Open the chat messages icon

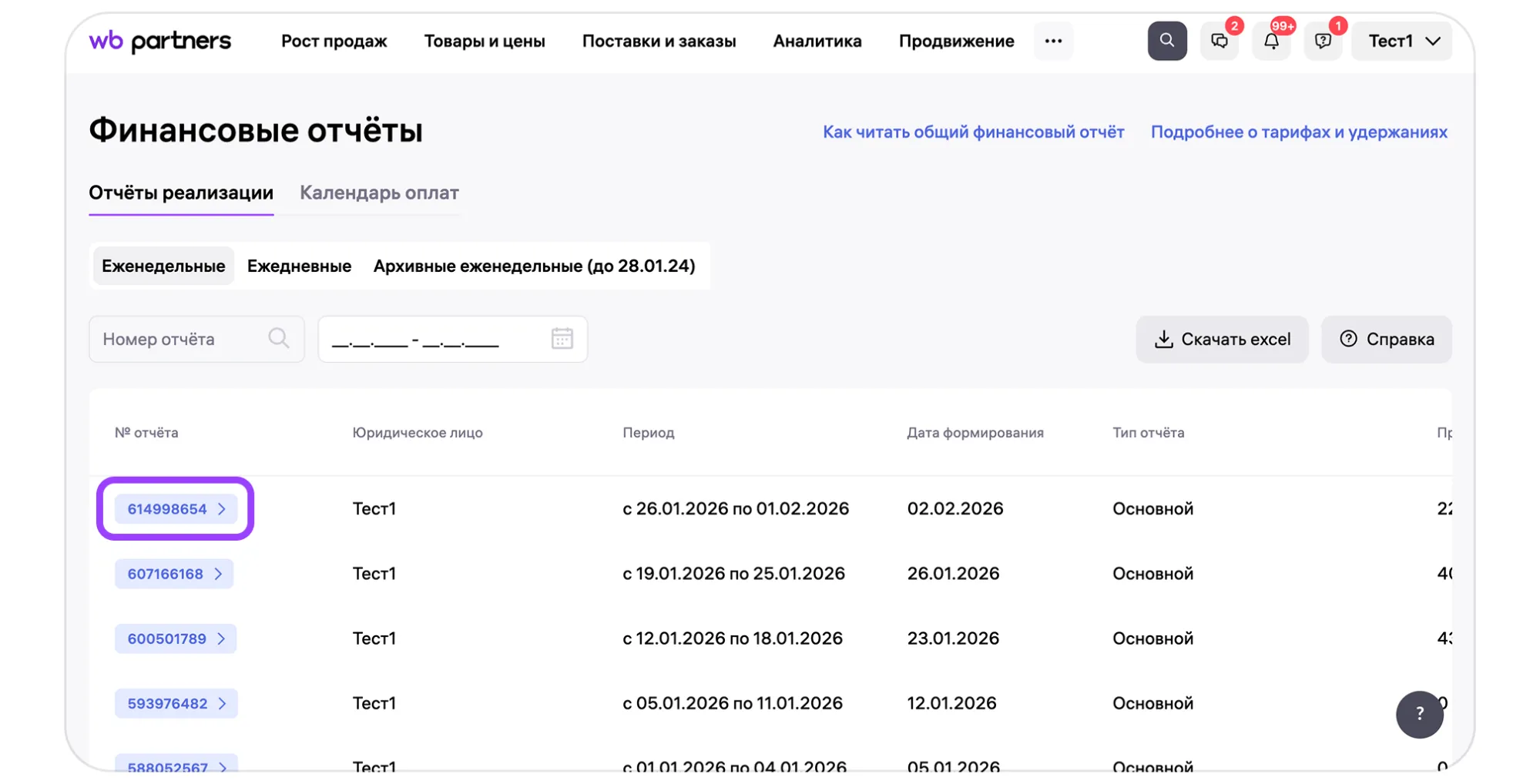pos(1219,42)
